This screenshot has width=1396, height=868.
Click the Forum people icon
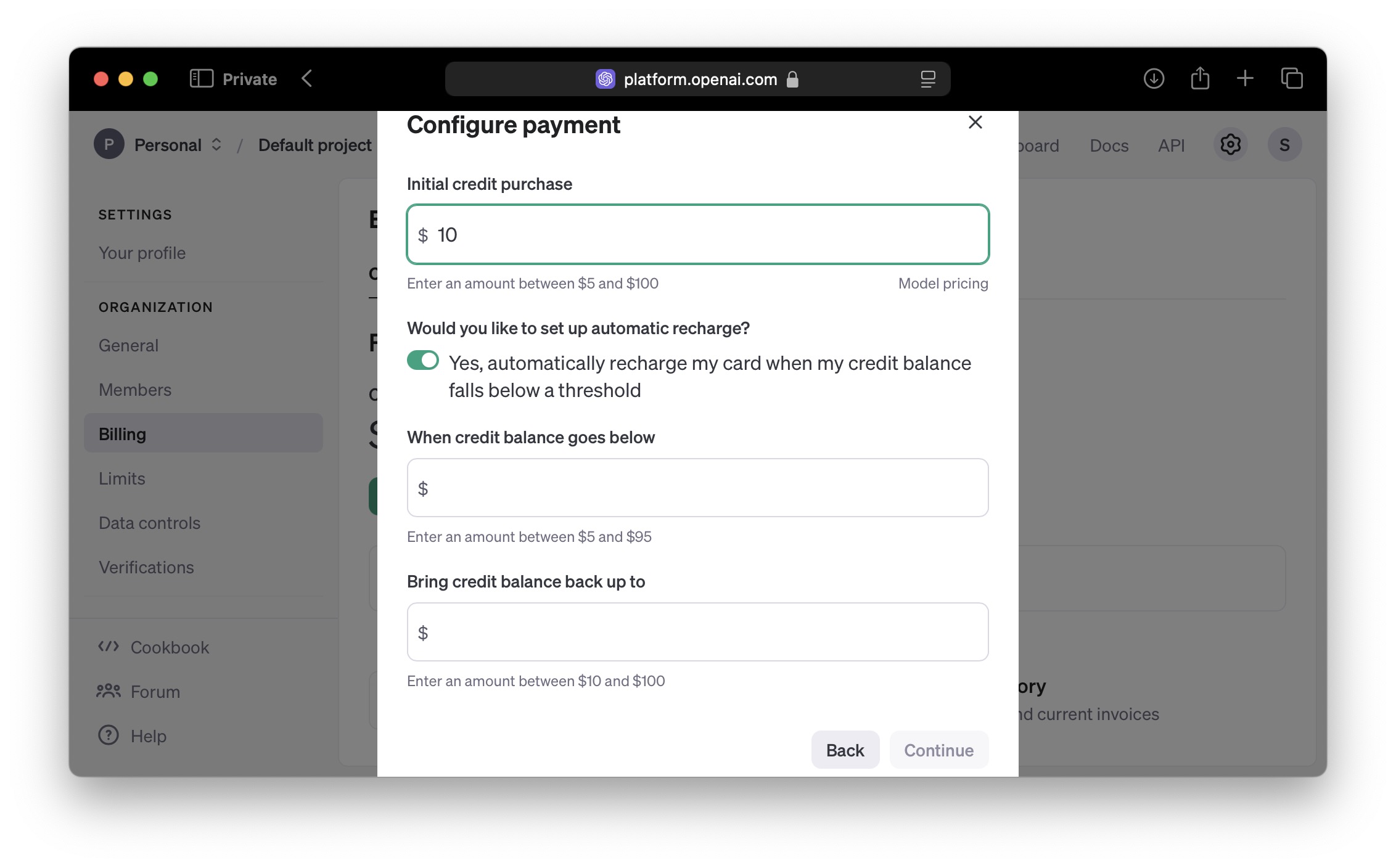point(109,691)
